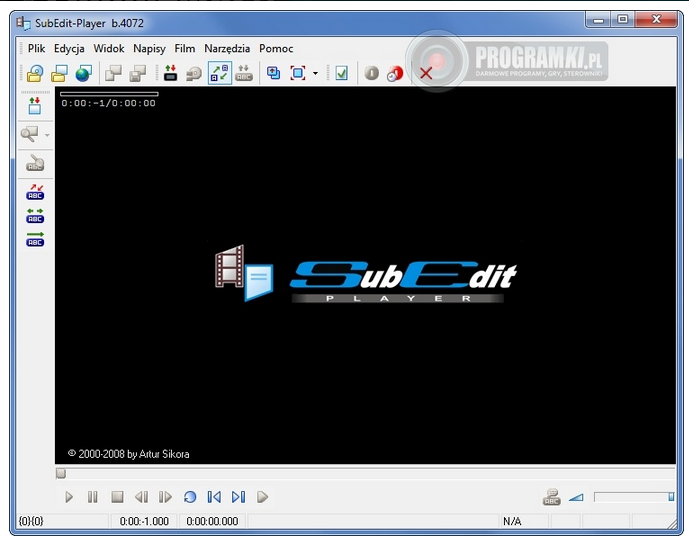This screenshot has width=689, height=541.
Task: Click the rightmost gray play arrow button
Action: (x=262, y=497)
